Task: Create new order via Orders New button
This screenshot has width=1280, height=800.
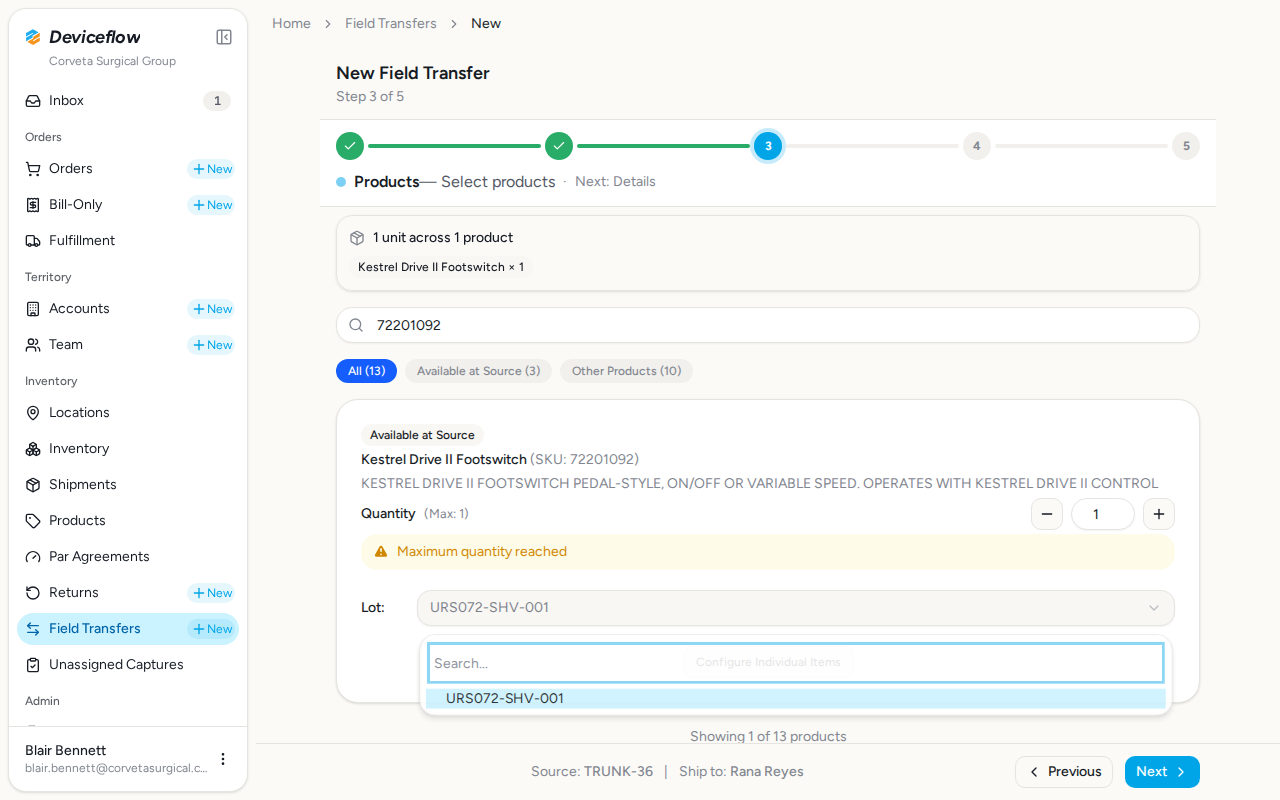Action: tap(212, 169)
